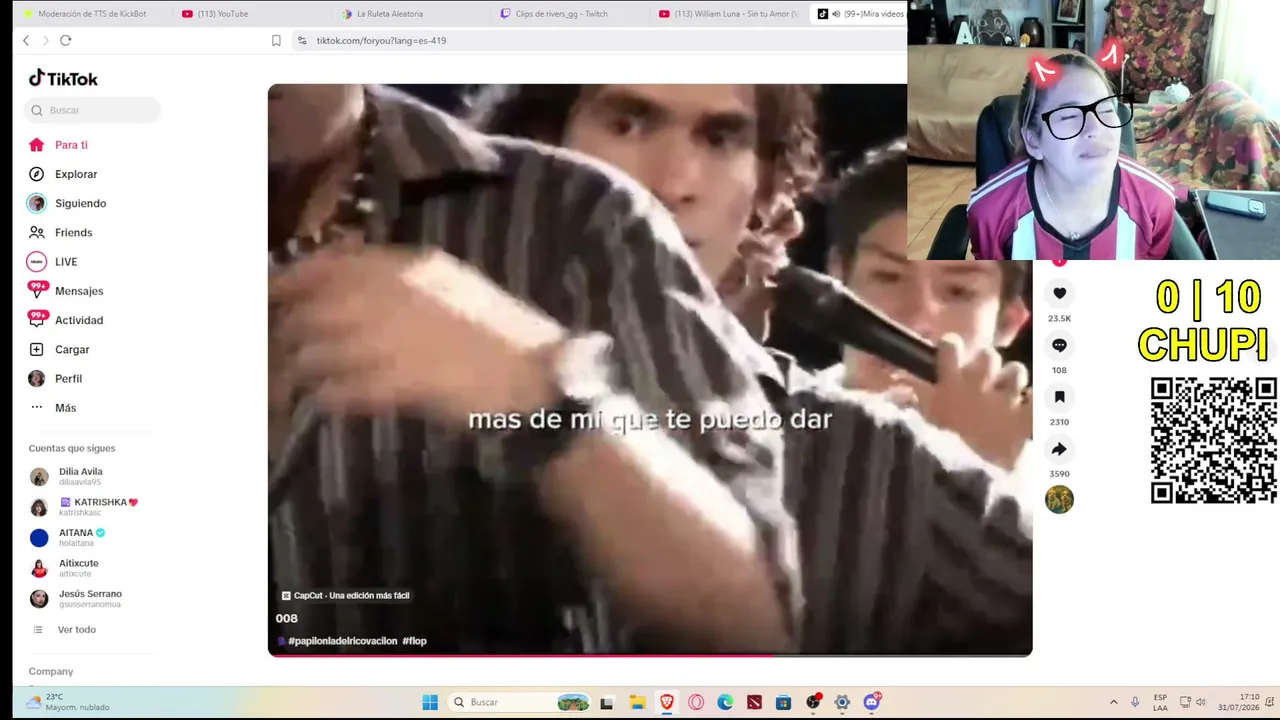This screenshot has width=1280, height=720.
Task: Reload the page with the refresh icon
Action: pos(66,40)
